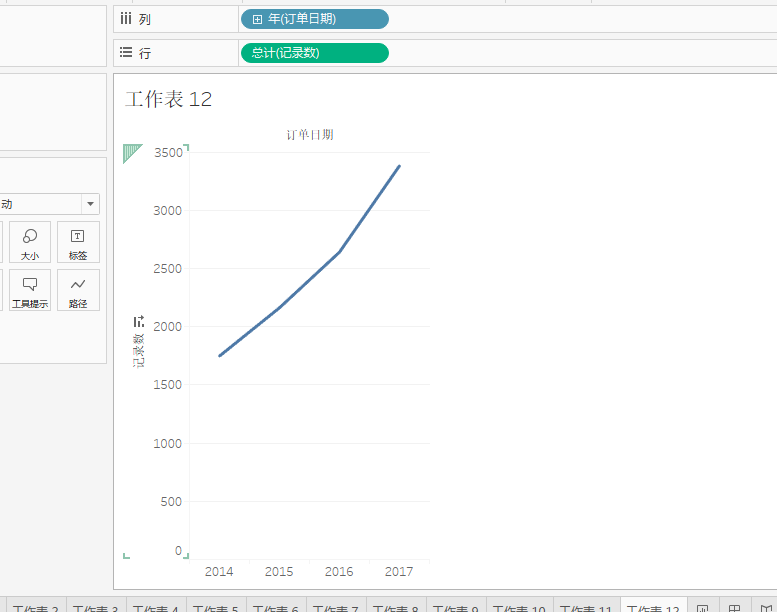This screenshot has height=612, width=777.
Task: Open the Label (标签) marks card button
Action: [x=78, y=242]
